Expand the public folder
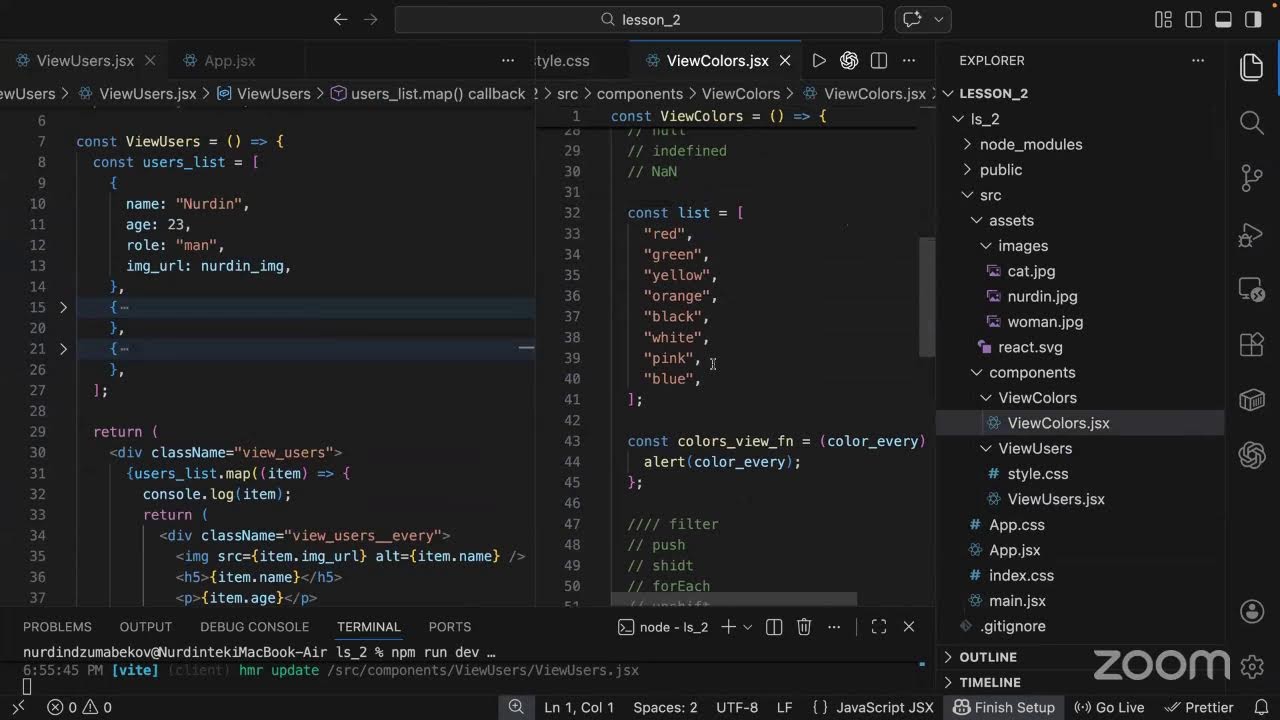The image size is (1280, 720). tap(1001, 170)
